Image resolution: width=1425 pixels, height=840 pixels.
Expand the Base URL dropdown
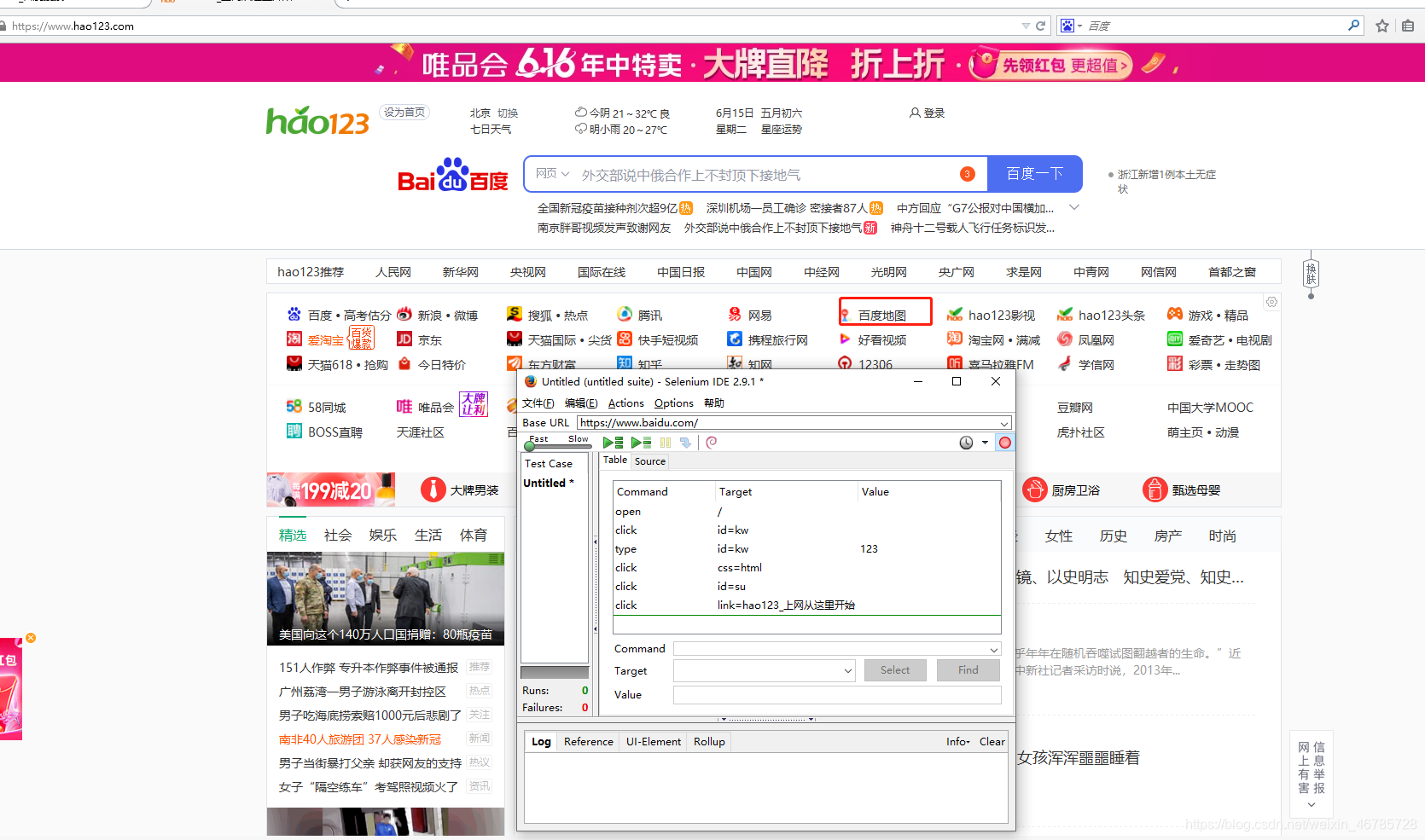pos(1004,423)
